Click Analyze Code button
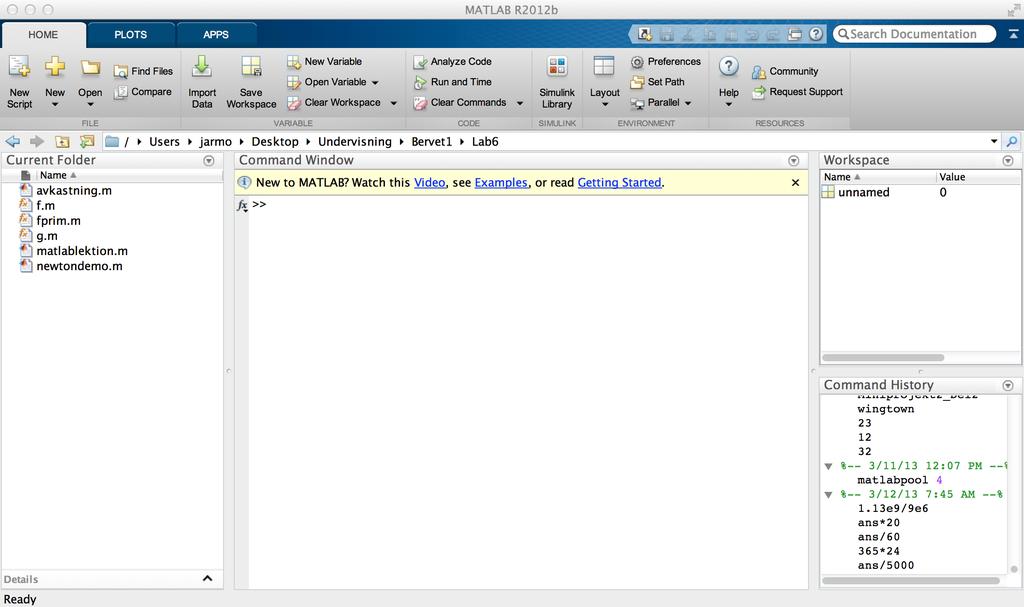This screenshot has height=607, width=1024. (x=452, y=61)
